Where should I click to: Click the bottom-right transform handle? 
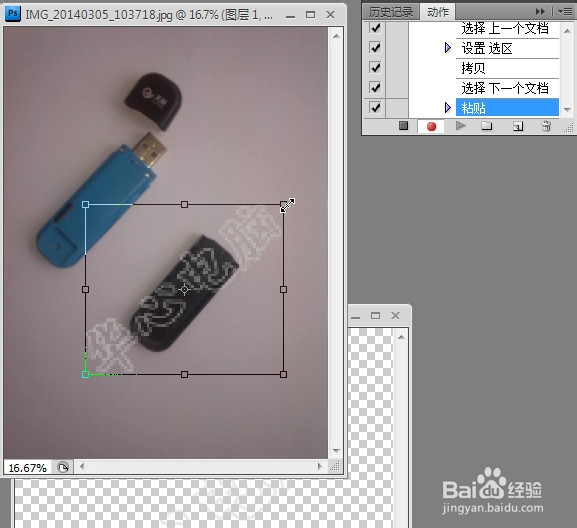coord(283,374)
